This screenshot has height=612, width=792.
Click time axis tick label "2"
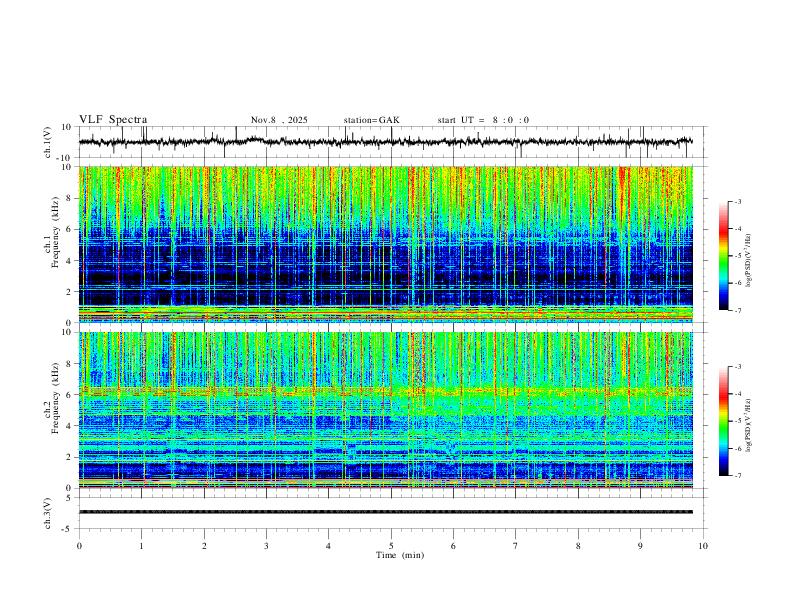coord(204,546)
